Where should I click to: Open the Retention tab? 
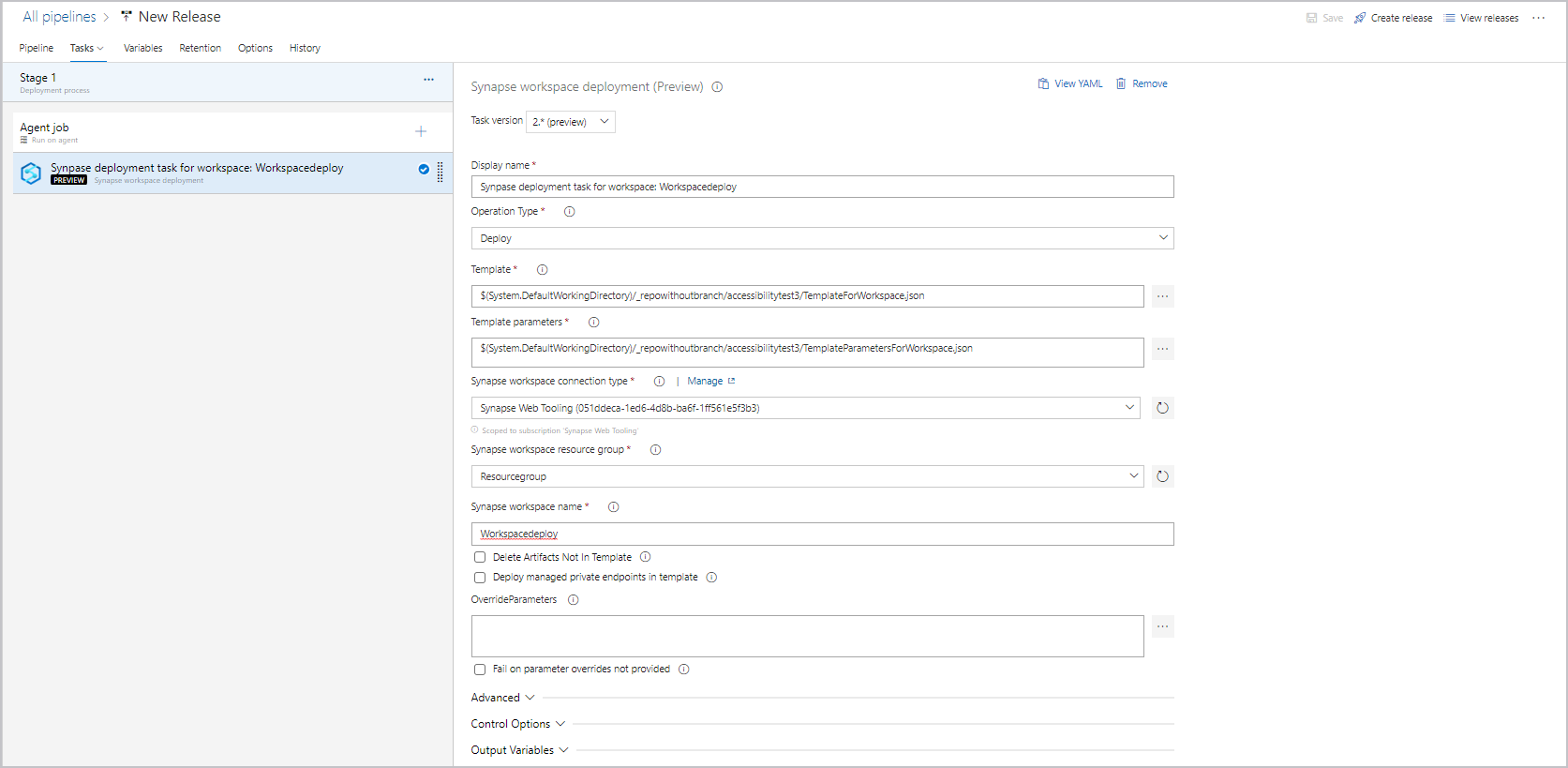point(200,48)
